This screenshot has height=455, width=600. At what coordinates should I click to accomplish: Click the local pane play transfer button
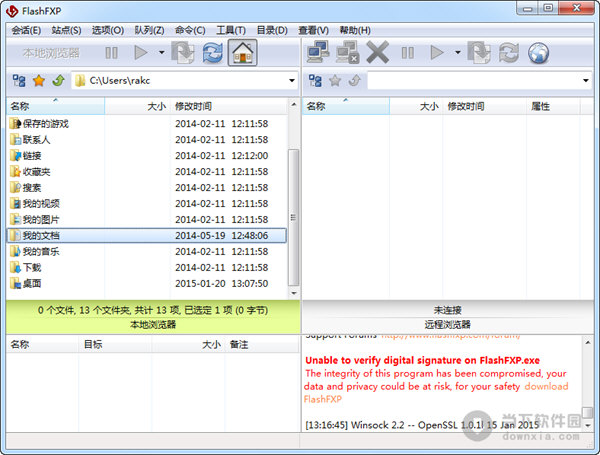(x=141, y=53)
